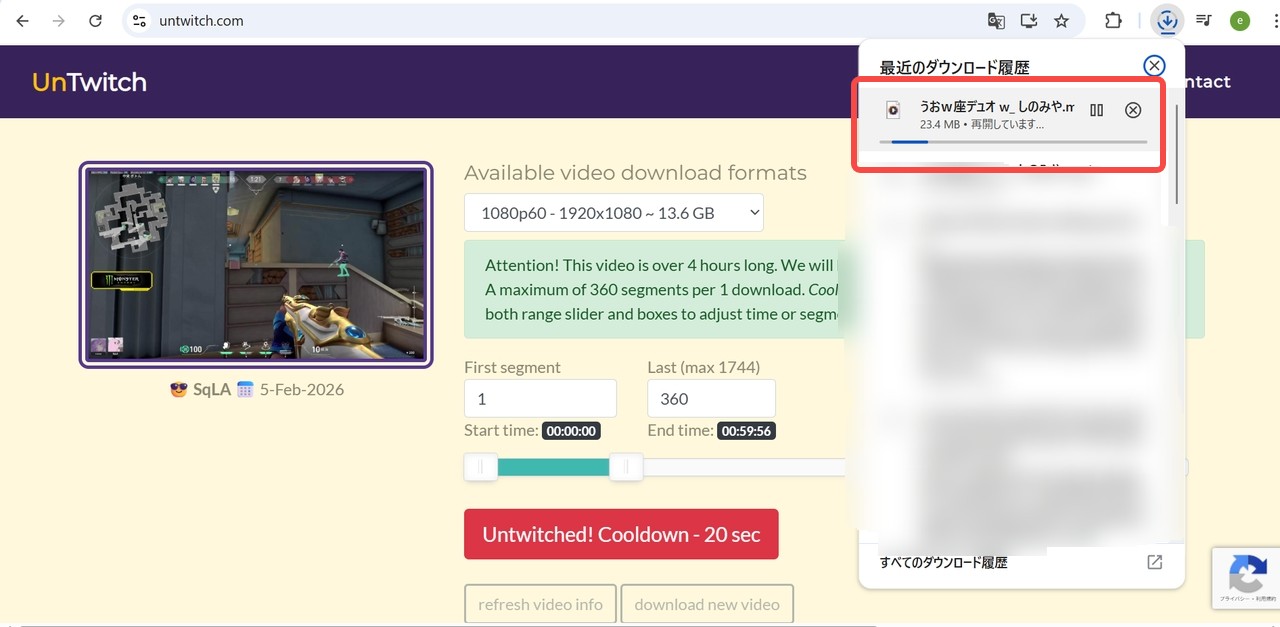The height and width of the screenshot is (627, 1280).
Task: Open the green profile avatar
Action: tap(1240, 21)
